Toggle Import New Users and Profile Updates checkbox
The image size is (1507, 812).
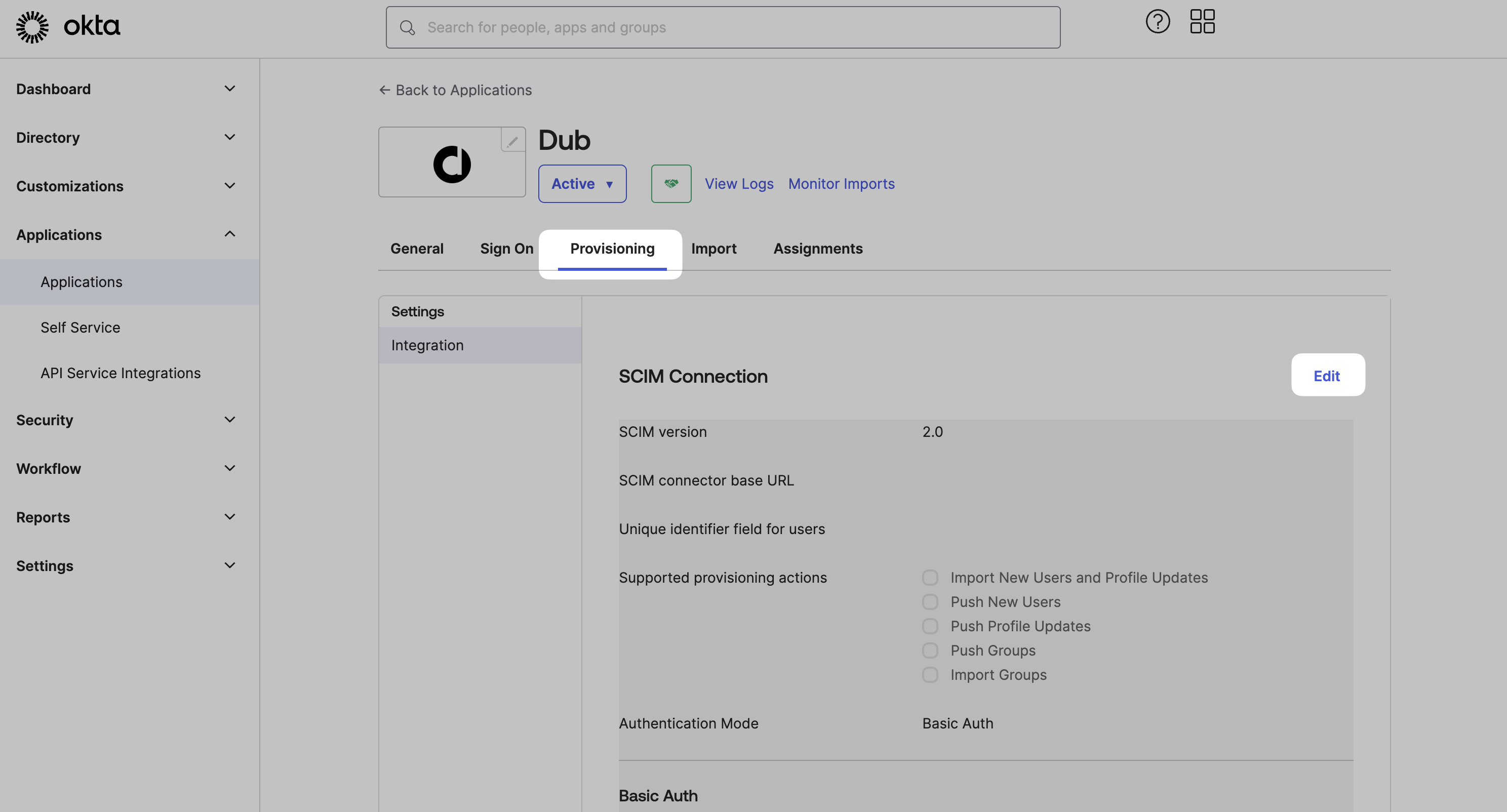pyautogui.click(x=930, y=578)
